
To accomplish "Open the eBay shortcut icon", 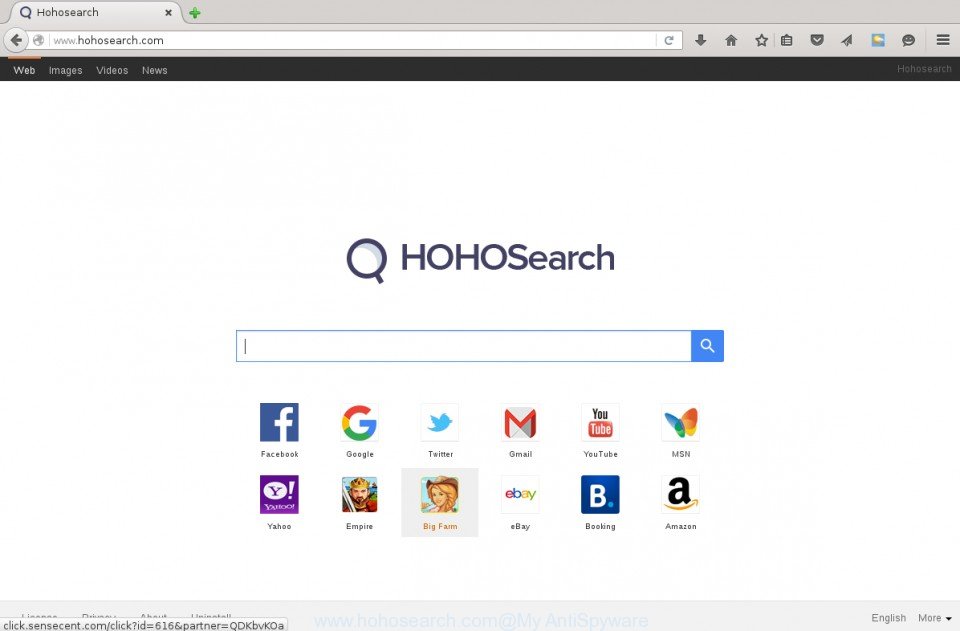I will (520, 495).
